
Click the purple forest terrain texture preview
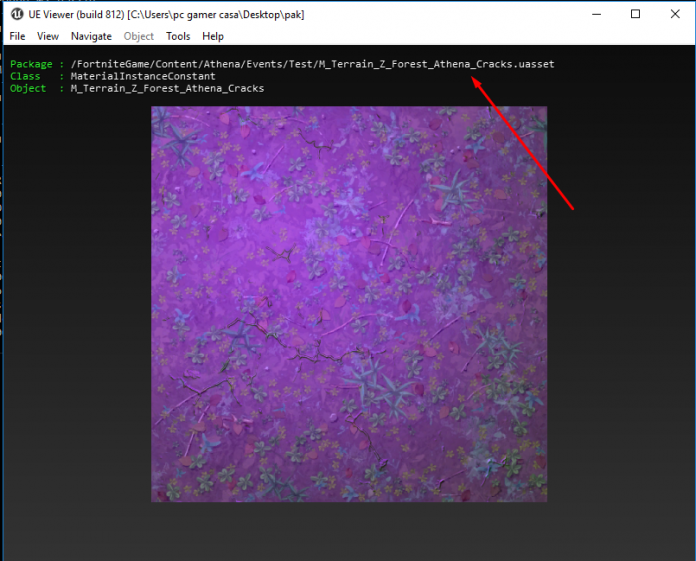[x=349, y=304]
